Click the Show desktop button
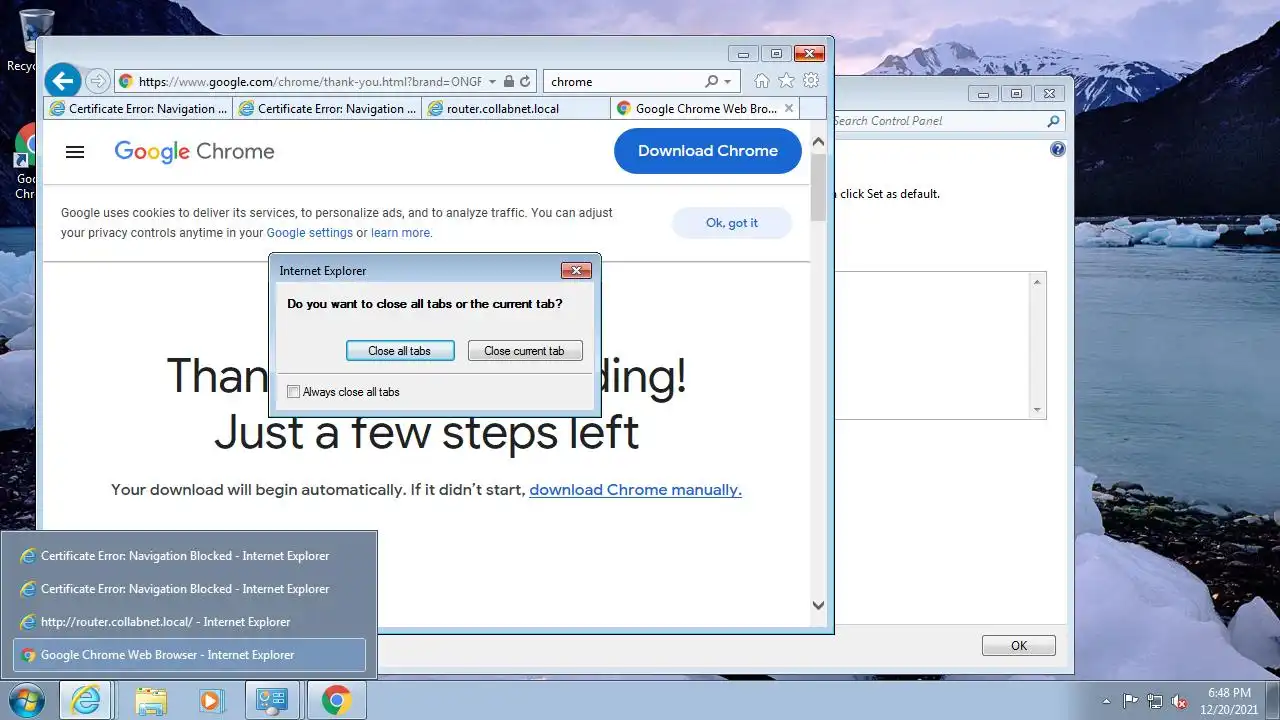Screen dimensions: 1280x720 1272,701
